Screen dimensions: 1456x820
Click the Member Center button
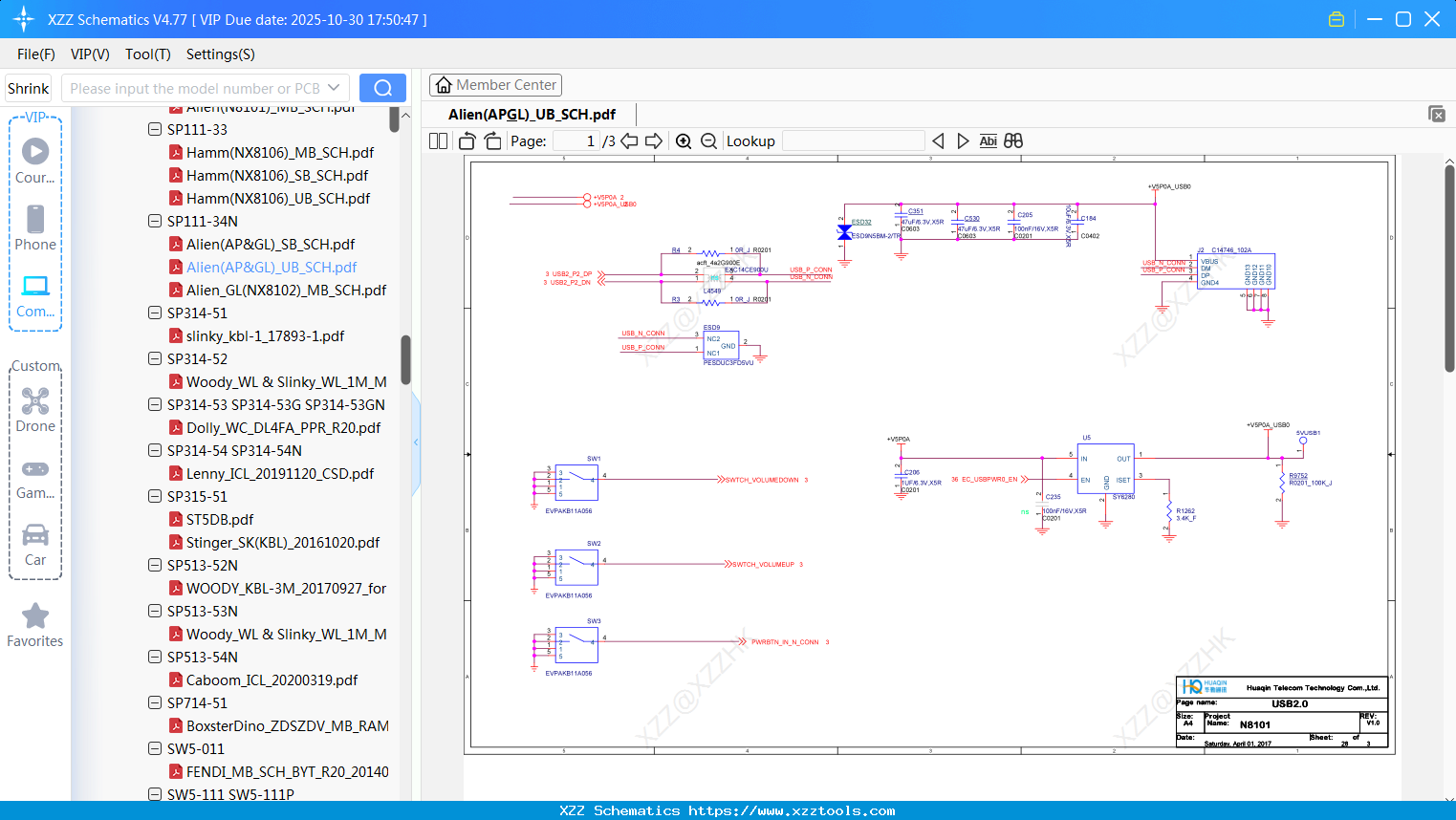(x=495, y=85)
